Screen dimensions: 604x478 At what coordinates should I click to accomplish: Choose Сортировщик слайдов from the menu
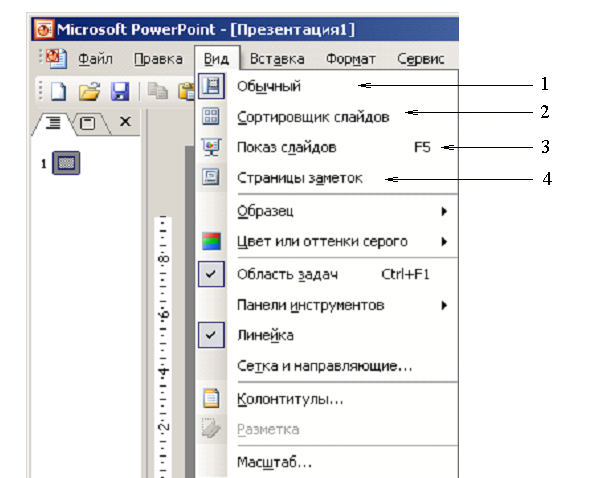click(x=327, y=117)
